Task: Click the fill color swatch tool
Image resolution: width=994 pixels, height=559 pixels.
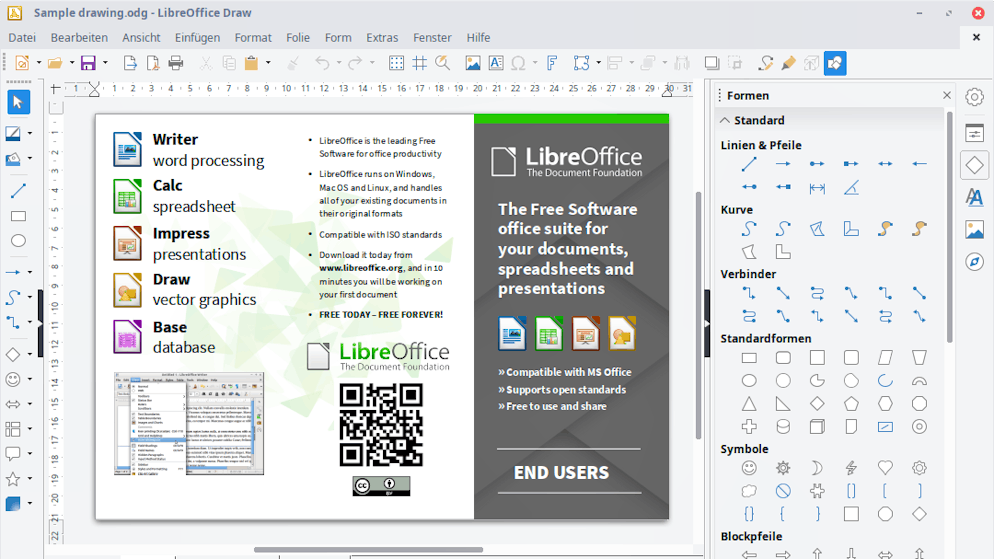Action: pos(13,158)
